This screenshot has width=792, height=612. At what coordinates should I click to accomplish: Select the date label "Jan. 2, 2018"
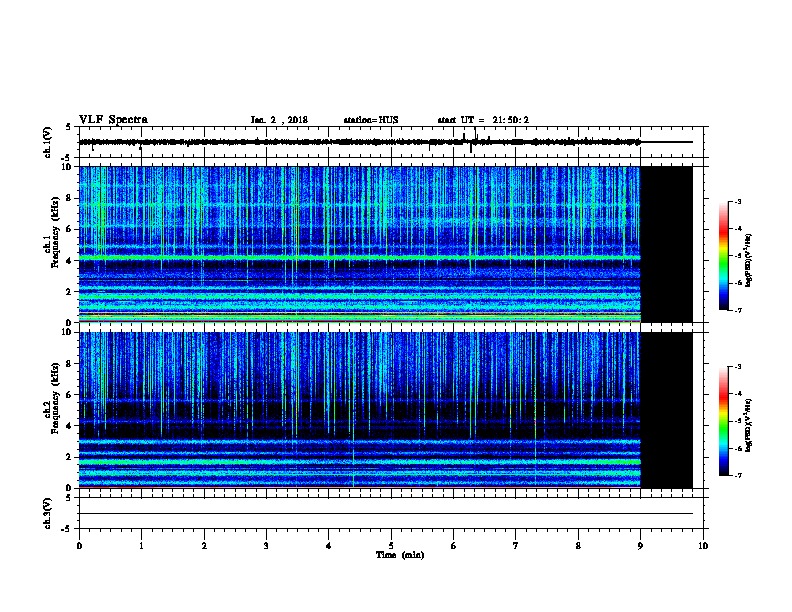(x=279, y=120)
